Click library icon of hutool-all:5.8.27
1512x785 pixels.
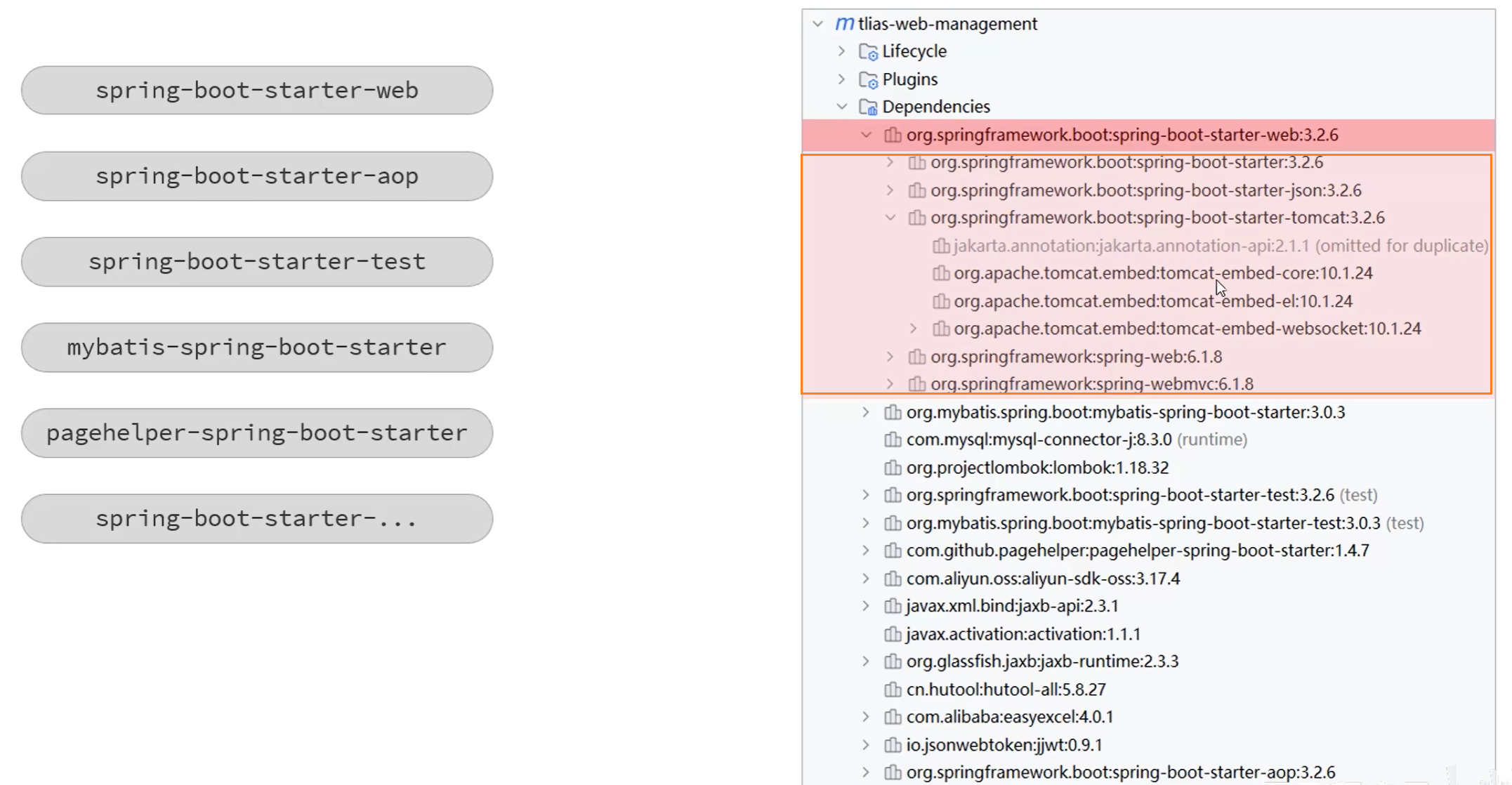[893, 690]
